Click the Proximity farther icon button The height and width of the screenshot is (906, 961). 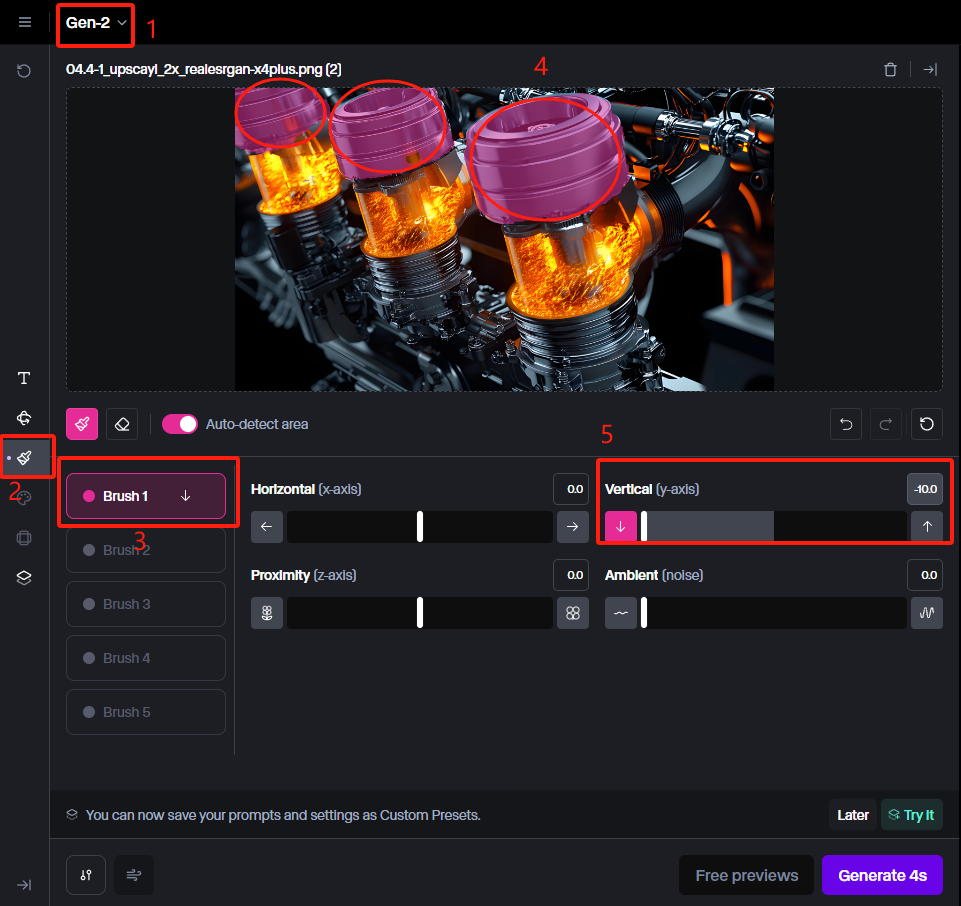pos(267,613)
